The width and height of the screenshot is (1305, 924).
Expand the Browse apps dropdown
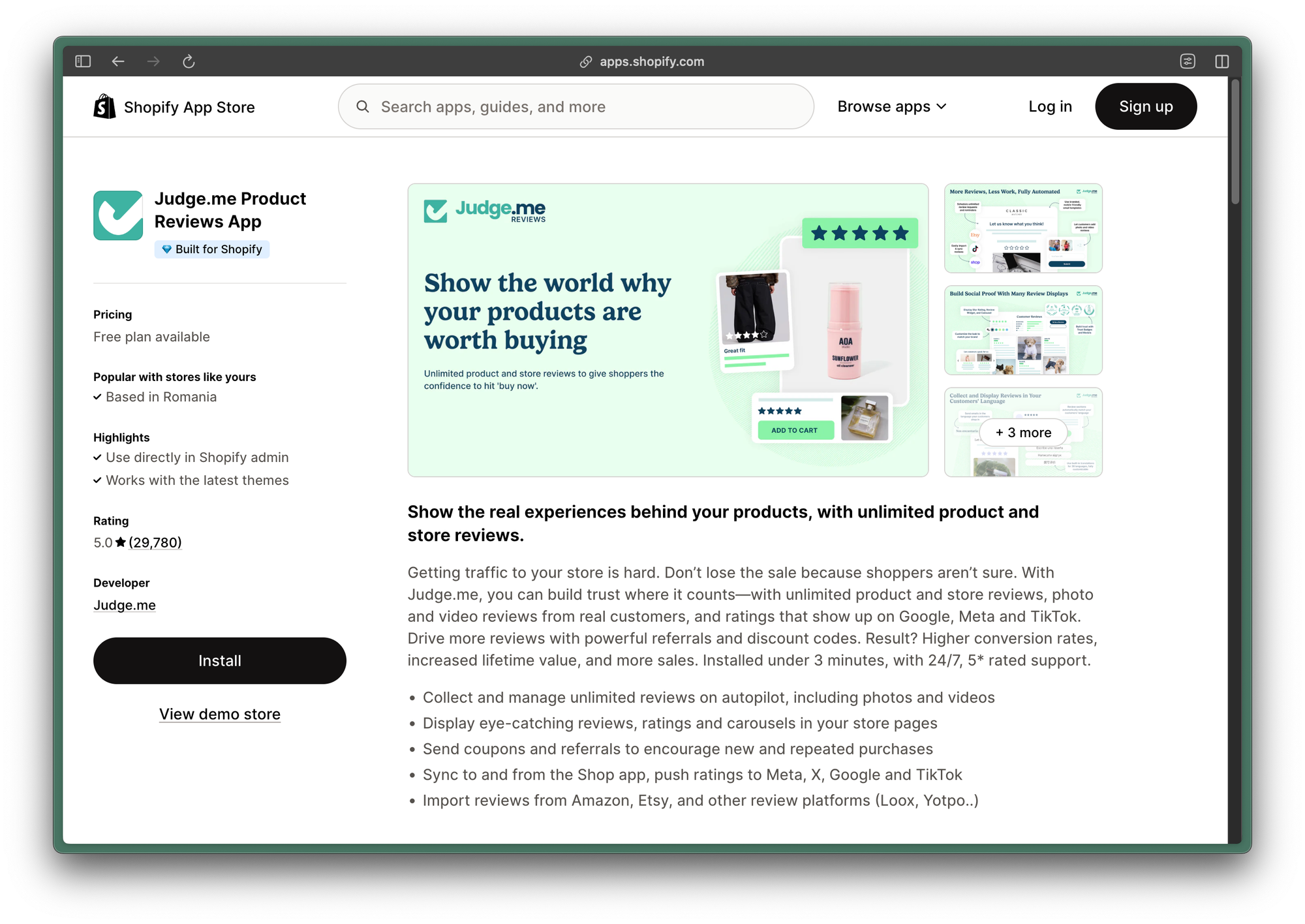pos(891,106)
